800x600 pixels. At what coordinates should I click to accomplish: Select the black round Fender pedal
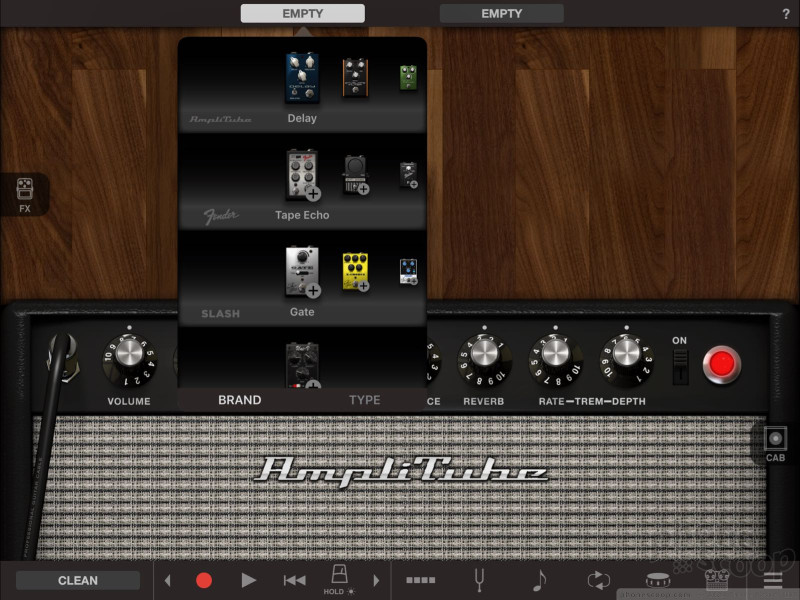coord(356,174)
